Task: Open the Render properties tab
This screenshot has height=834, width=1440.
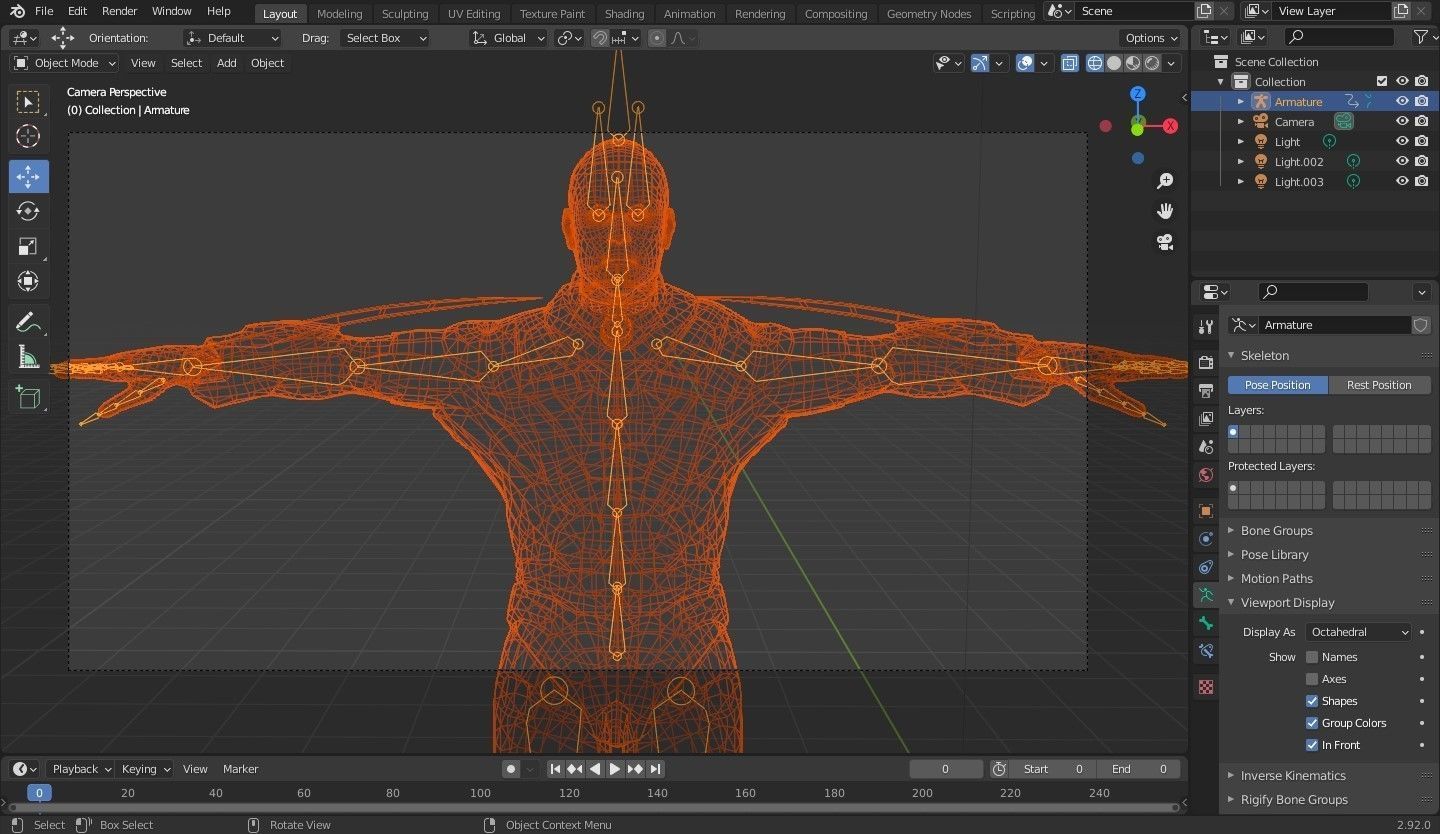Action: (x=1206, y=362)
